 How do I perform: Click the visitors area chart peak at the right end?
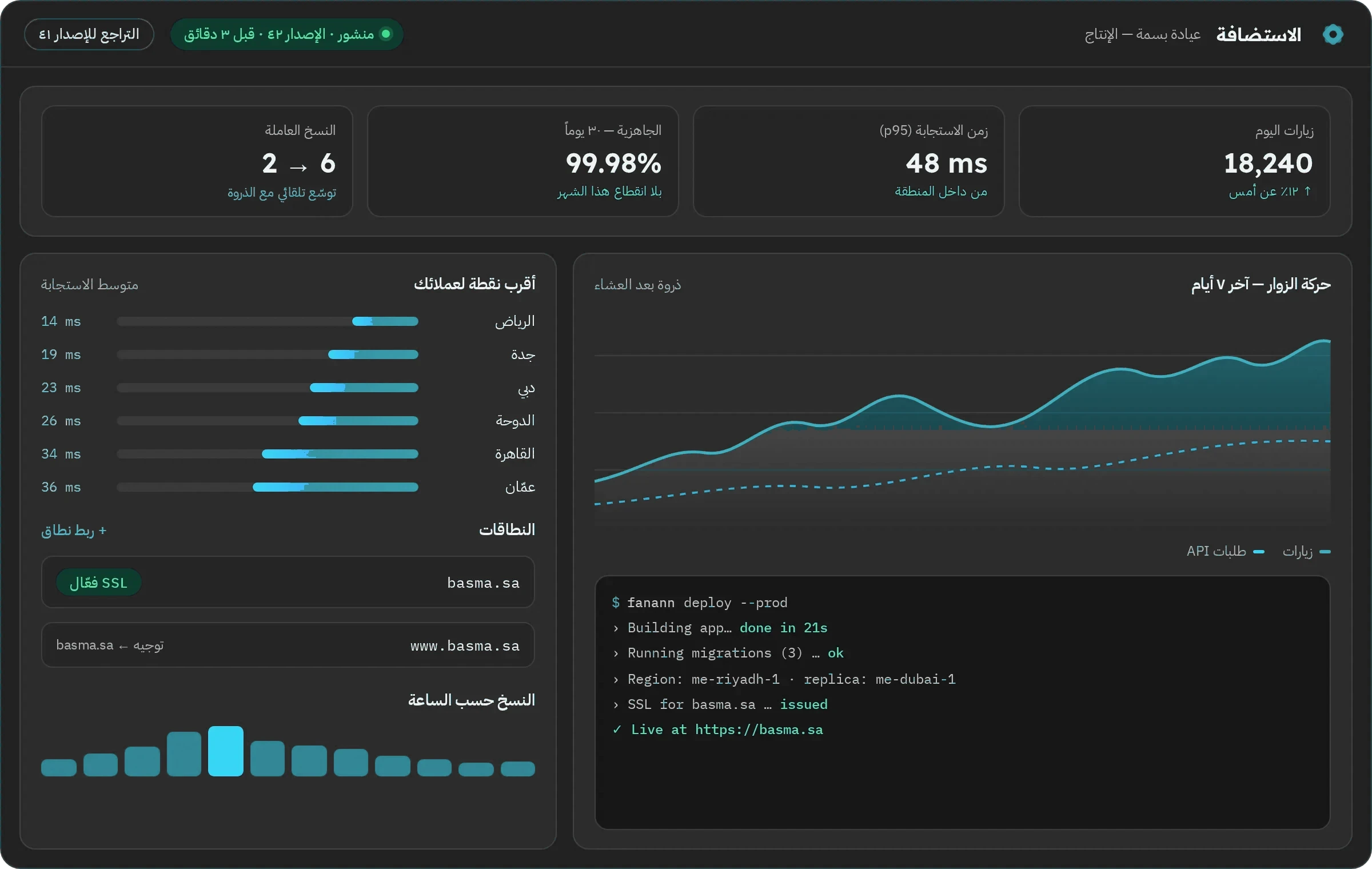tap(1325, 341)
